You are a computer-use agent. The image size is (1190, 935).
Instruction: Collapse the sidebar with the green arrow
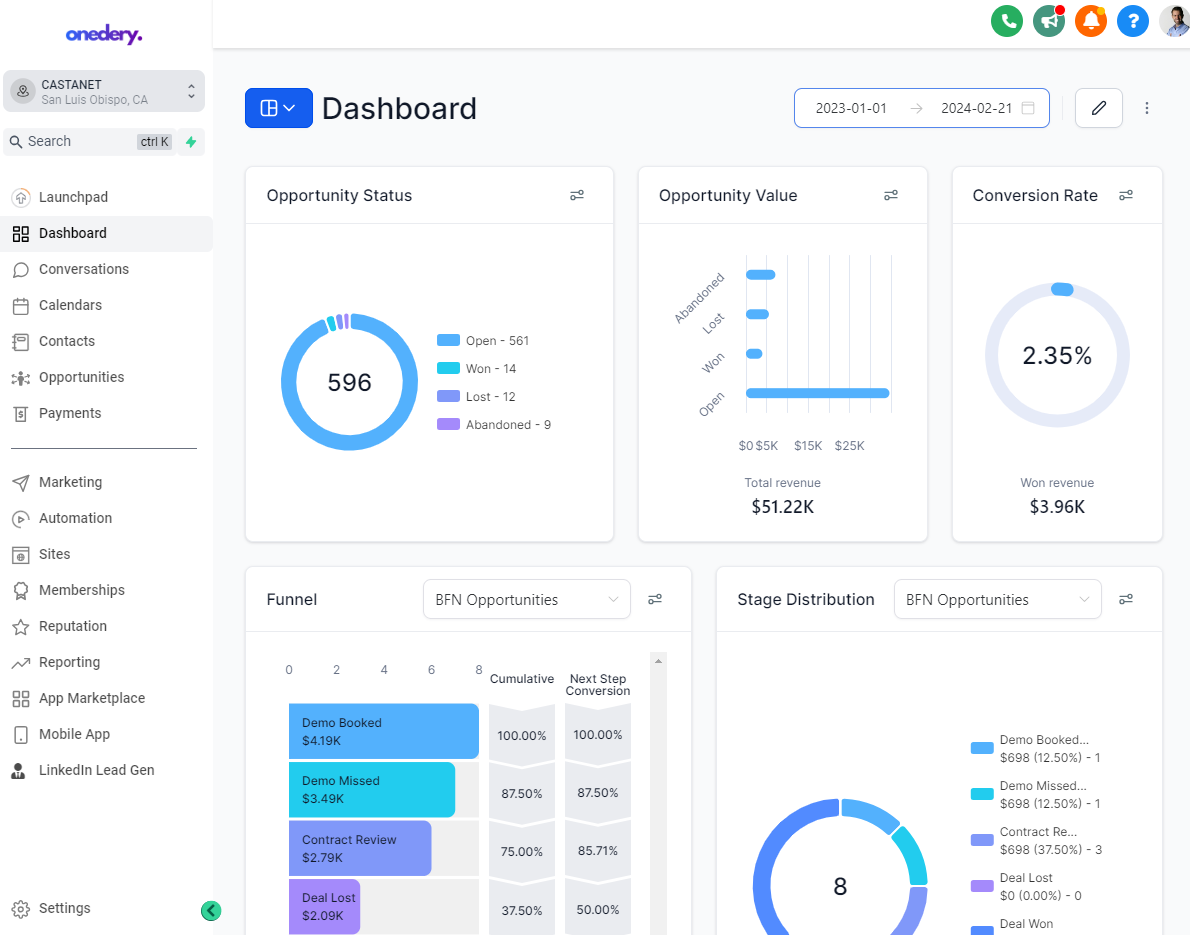pyautogui.click(x=211, y=911)
